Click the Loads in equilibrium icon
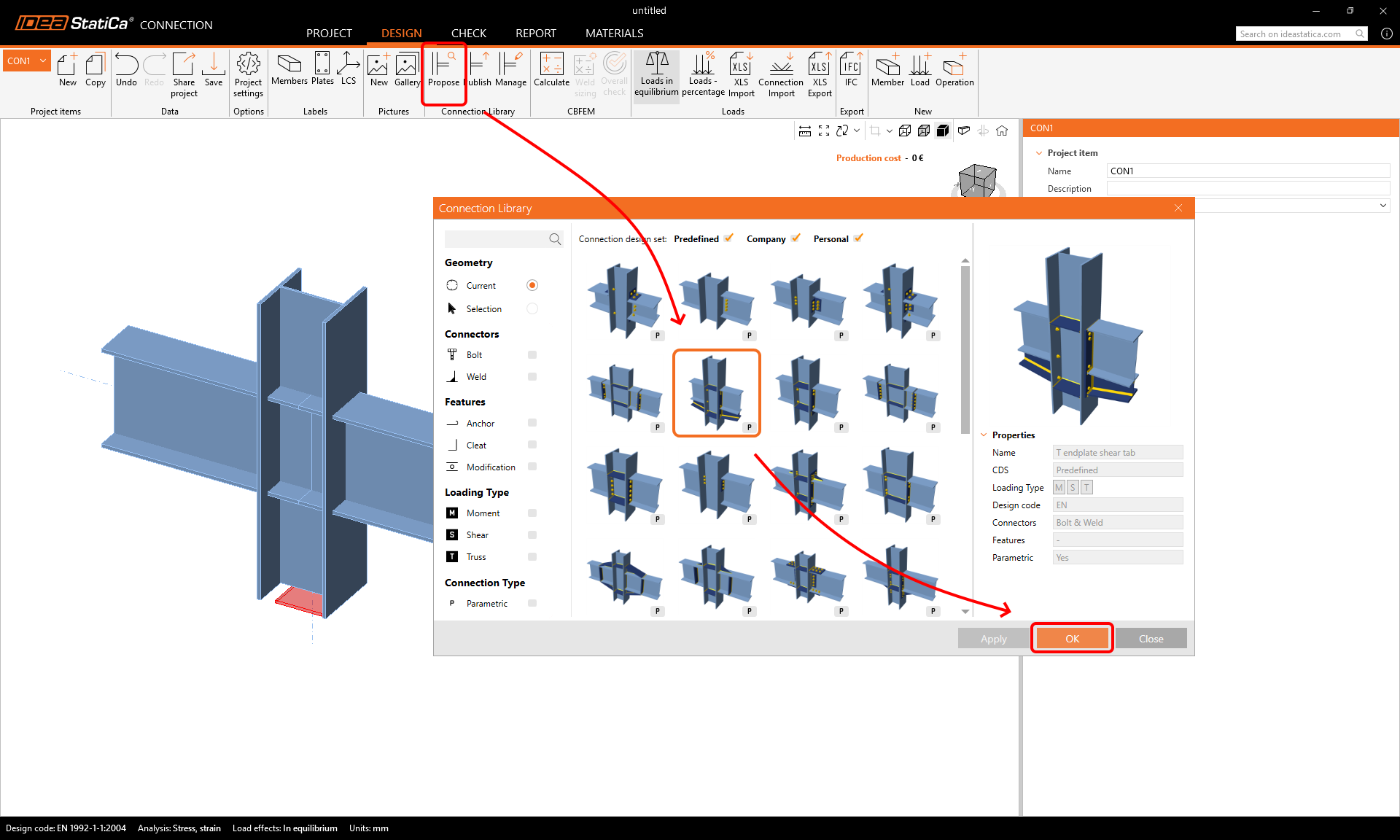 [x=656, y=73]
